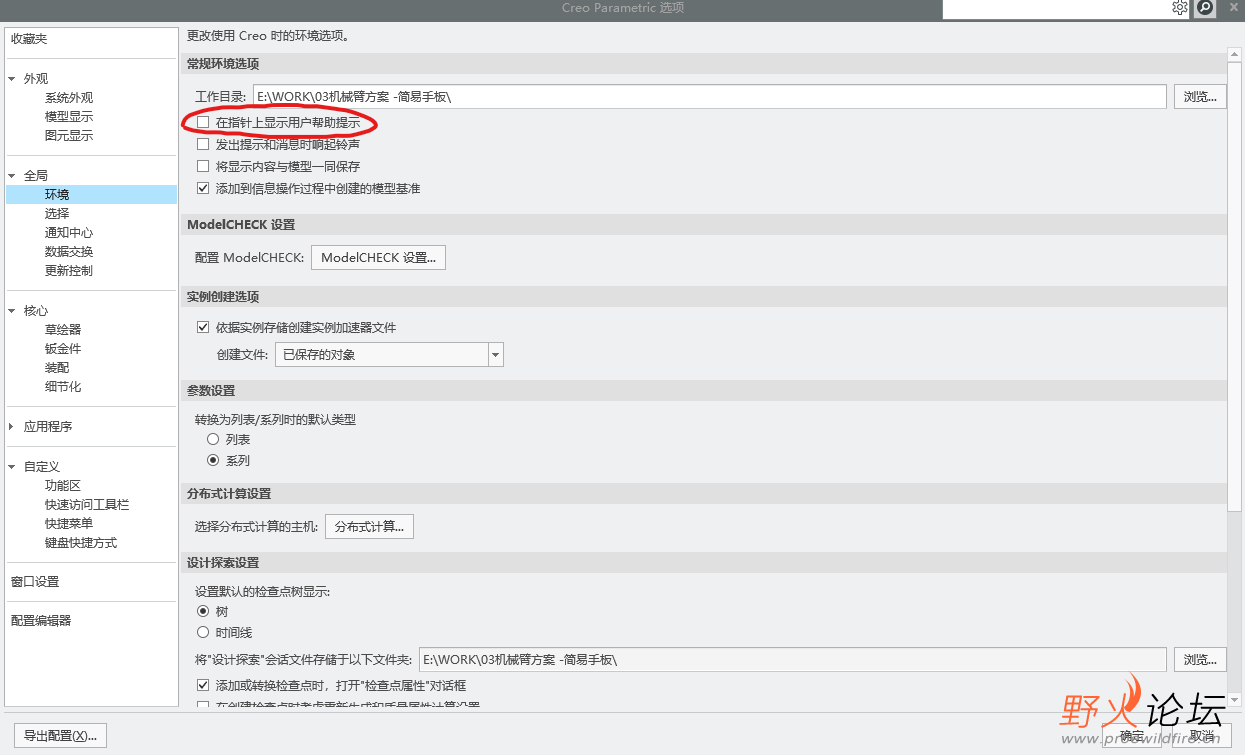Open the 配置编辑器
1245x755 pixels.
pyautogui.click(x=41, y=621)
